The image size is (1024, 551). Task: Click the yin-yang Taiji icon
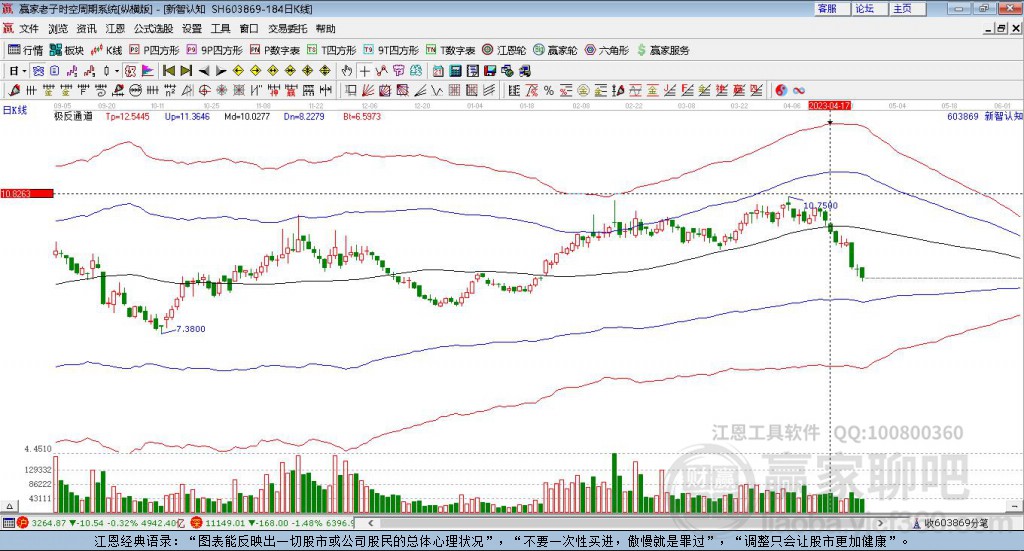[780, 90]
